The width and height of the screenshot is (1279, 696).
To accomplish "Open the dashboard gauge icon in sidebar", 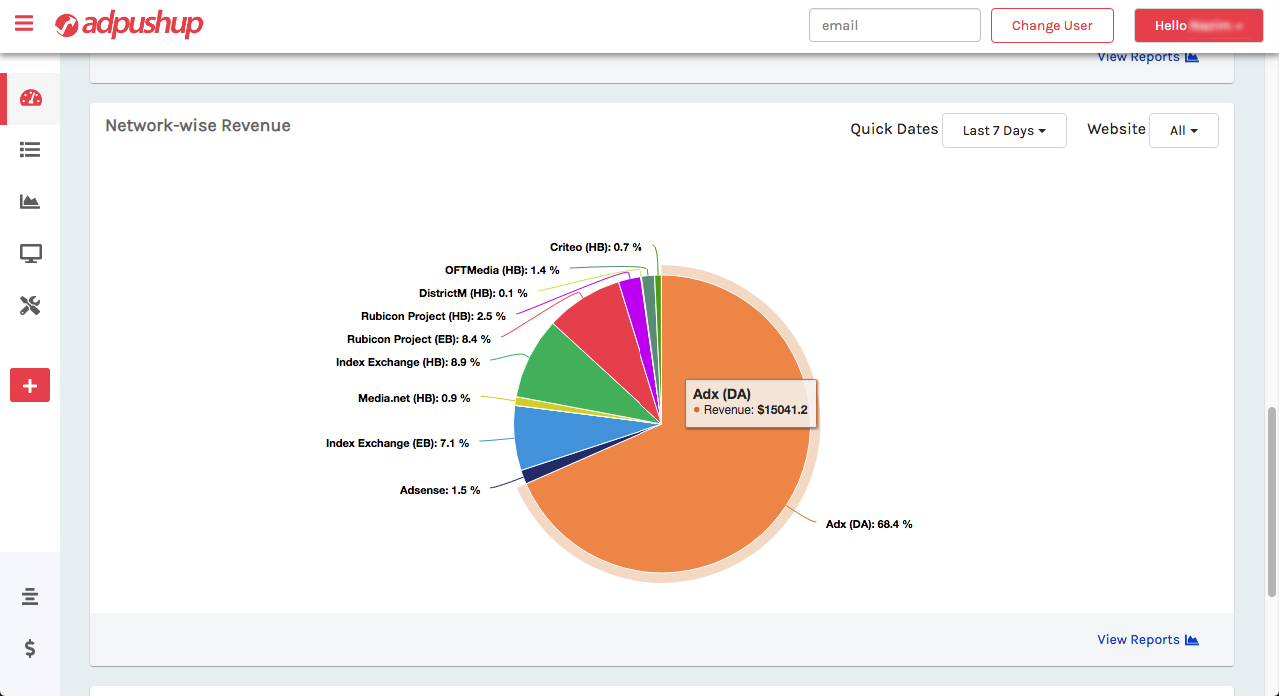I will [30, 98].
